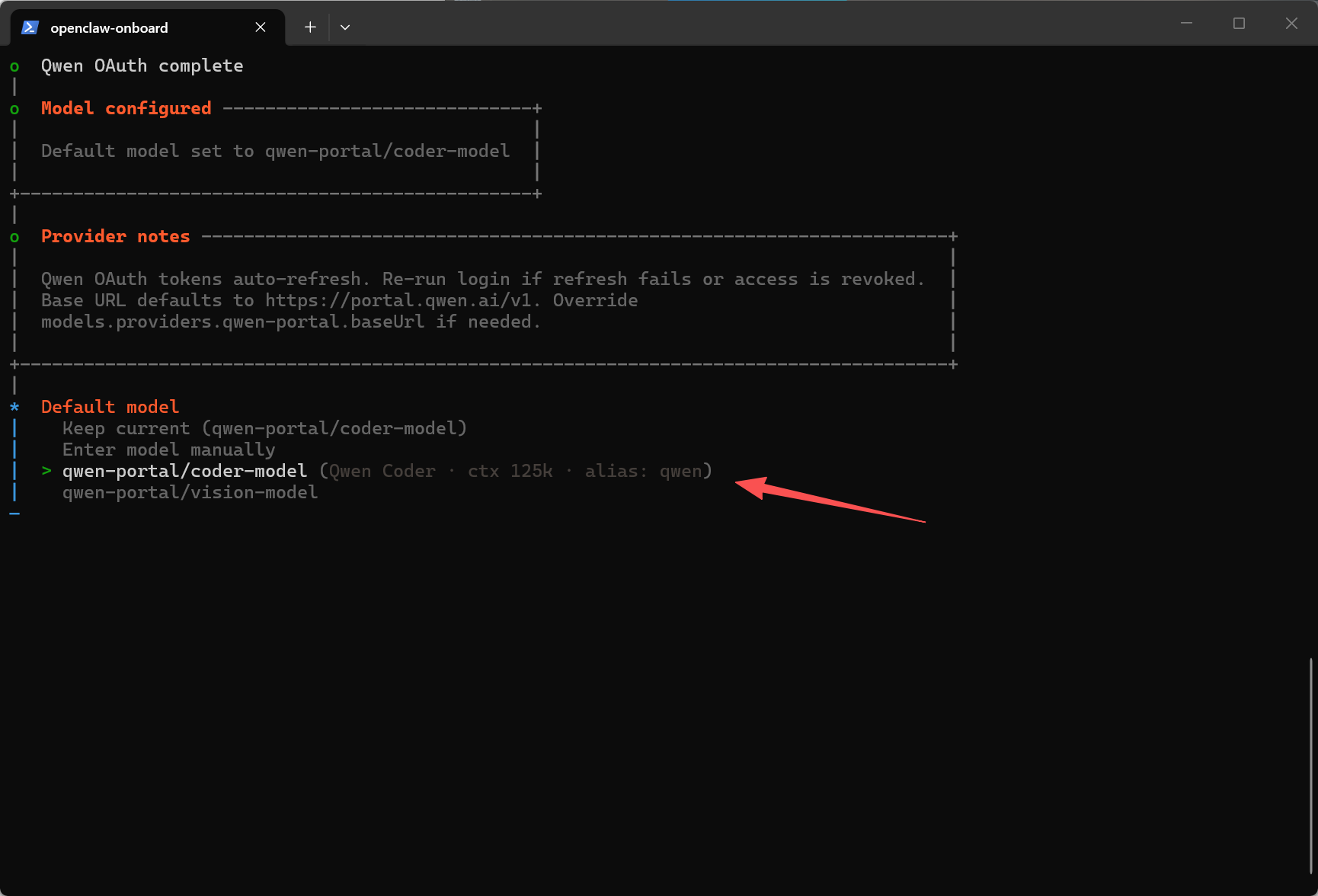Click the blue asterisk prompt marker
The width and height of the screenshot is (1318, 896).
pyautogui.click(x=14, y=407)
